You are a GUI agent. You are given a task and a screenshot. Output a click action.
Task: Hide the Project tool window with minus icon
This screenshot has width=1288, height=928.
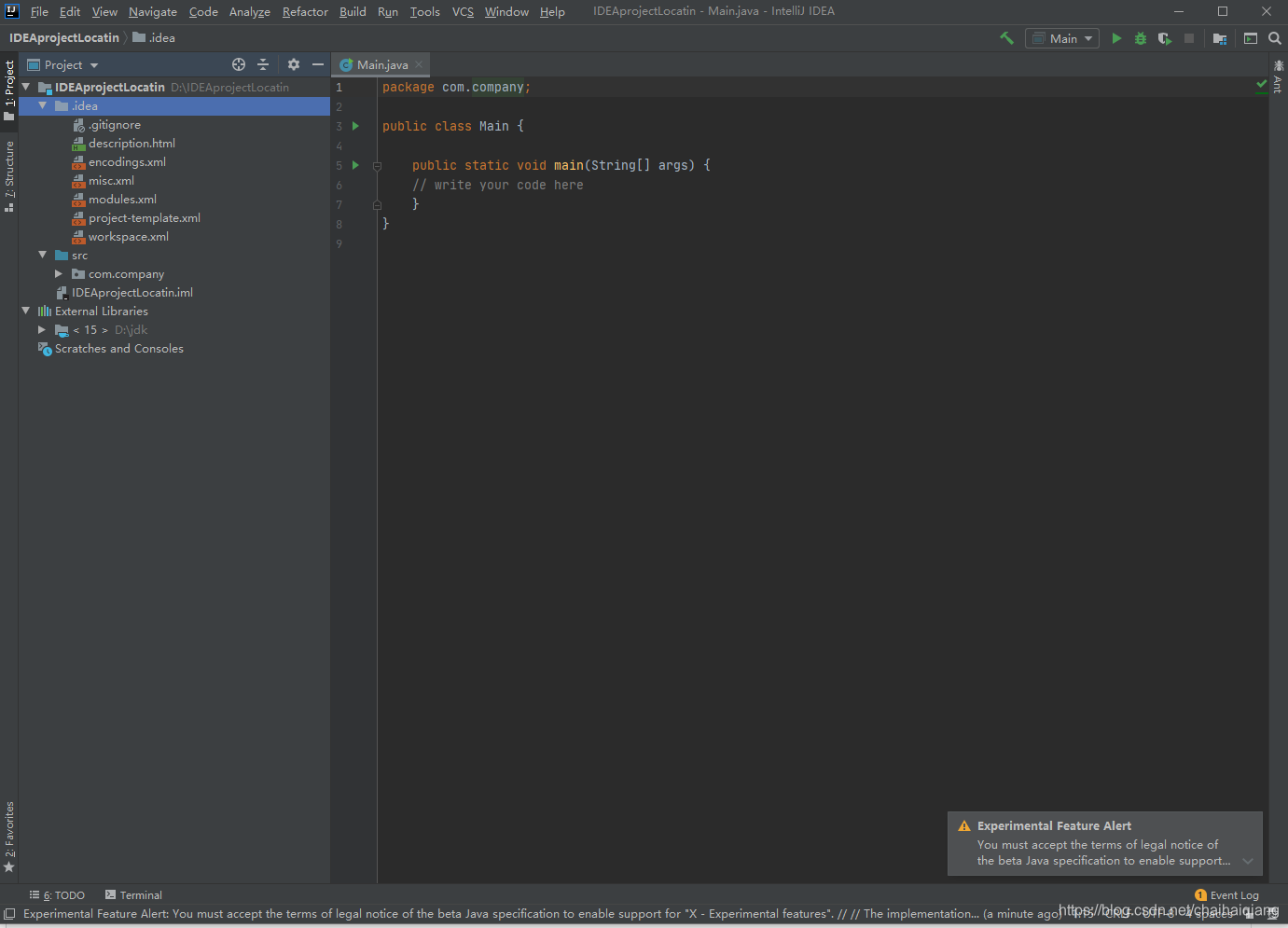[318, 64]
